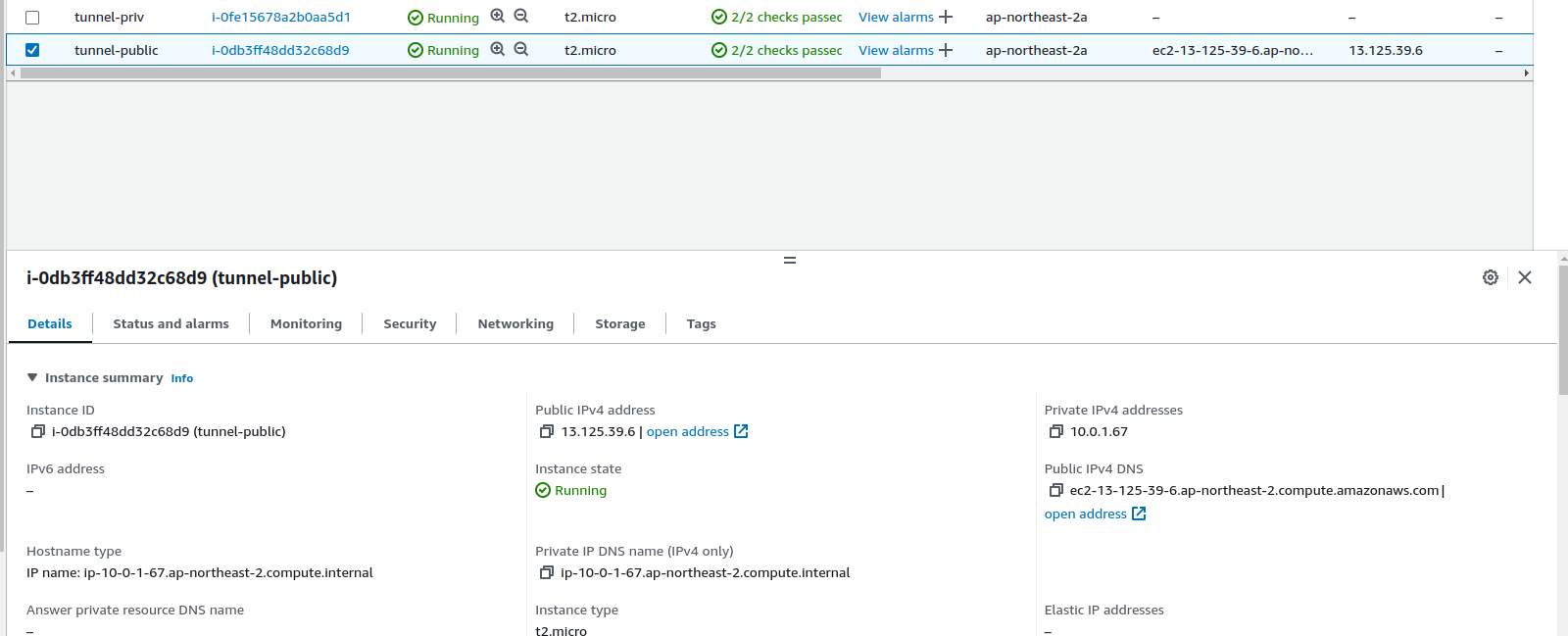The height and width of the screenshot is (636, 1568).
Task: Copy the public IPv4 address 13.125.39.6
Action: tap(547, 431)
